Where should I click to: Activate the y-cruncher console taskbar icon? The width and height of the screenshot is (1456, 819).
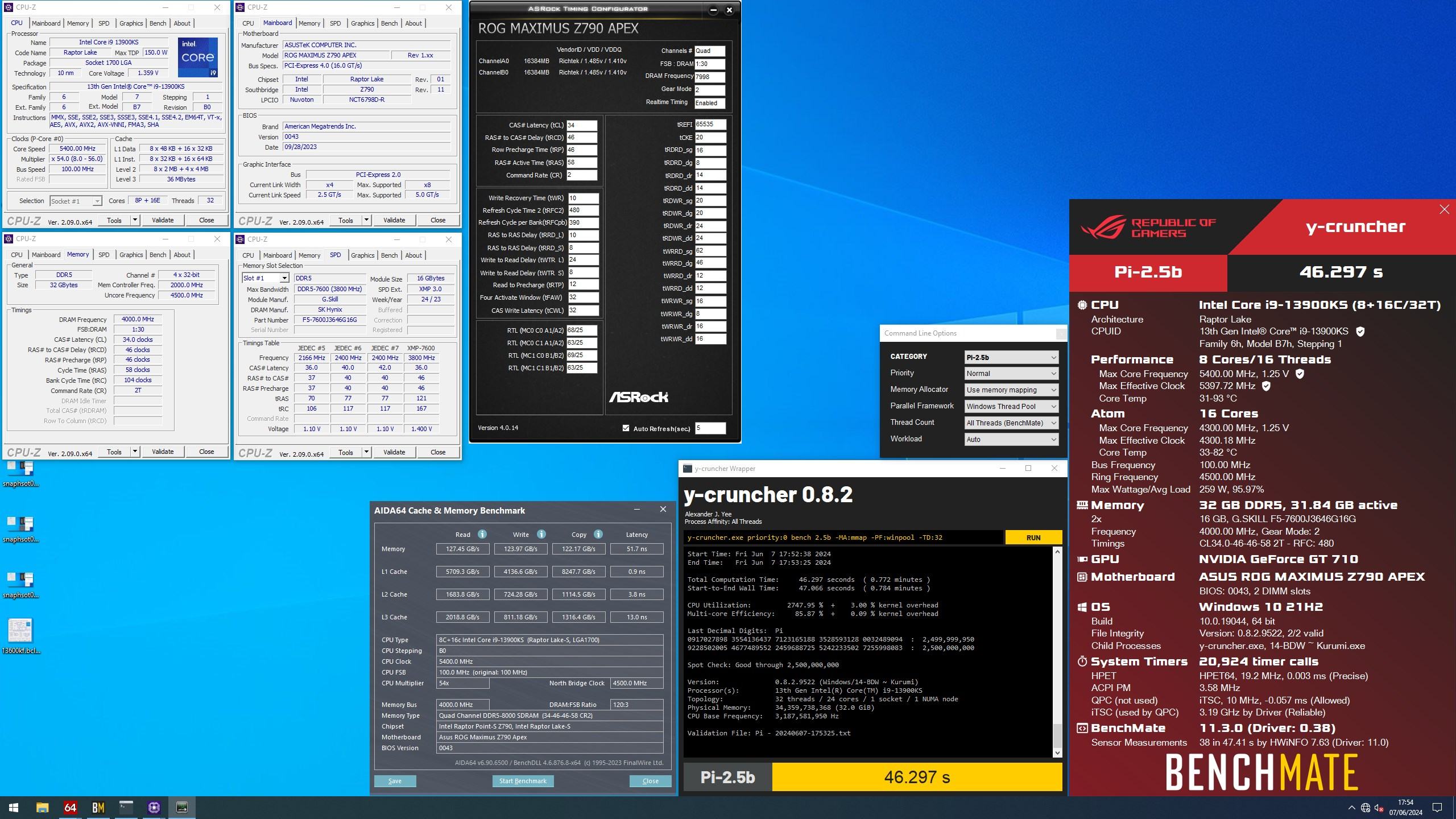pyautogui.click(x=126, y=807)
